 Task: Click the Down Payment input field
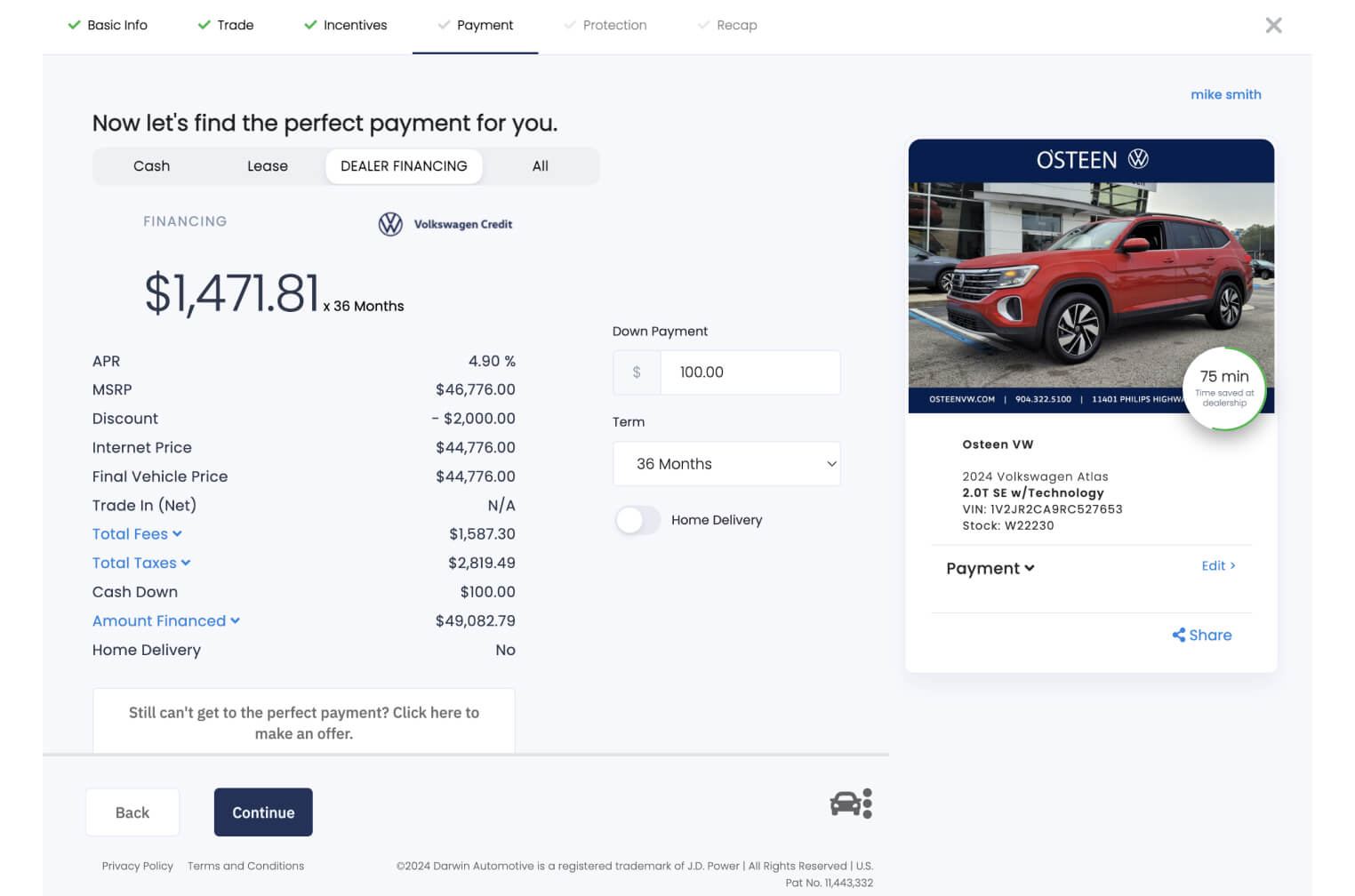750,372
